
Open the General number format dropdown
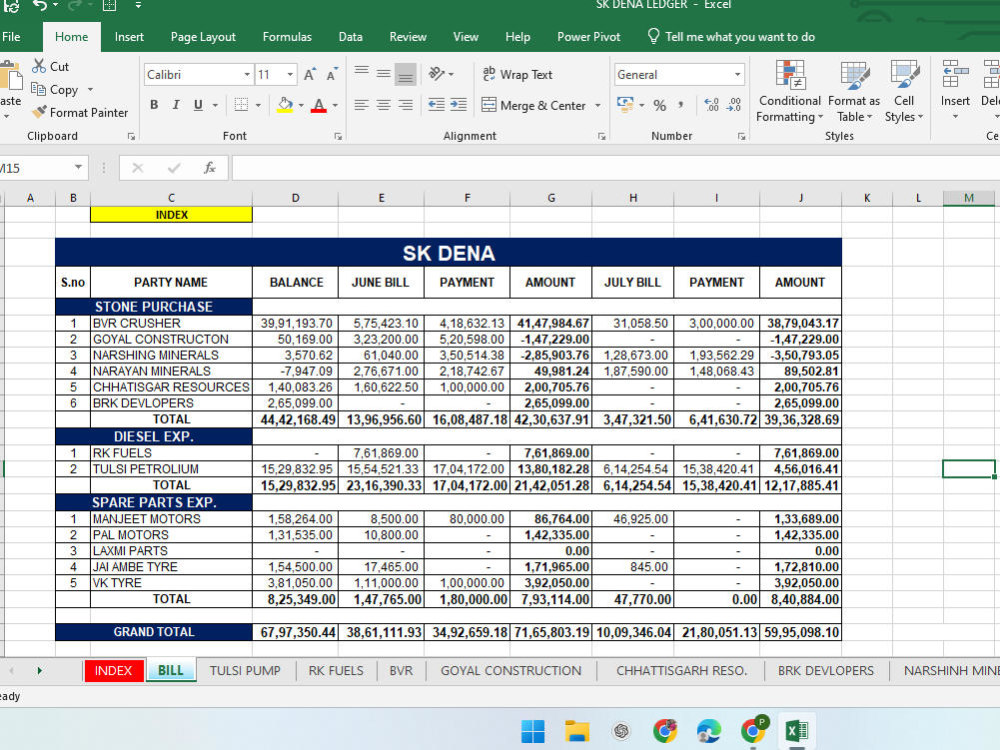coord(737,75)
